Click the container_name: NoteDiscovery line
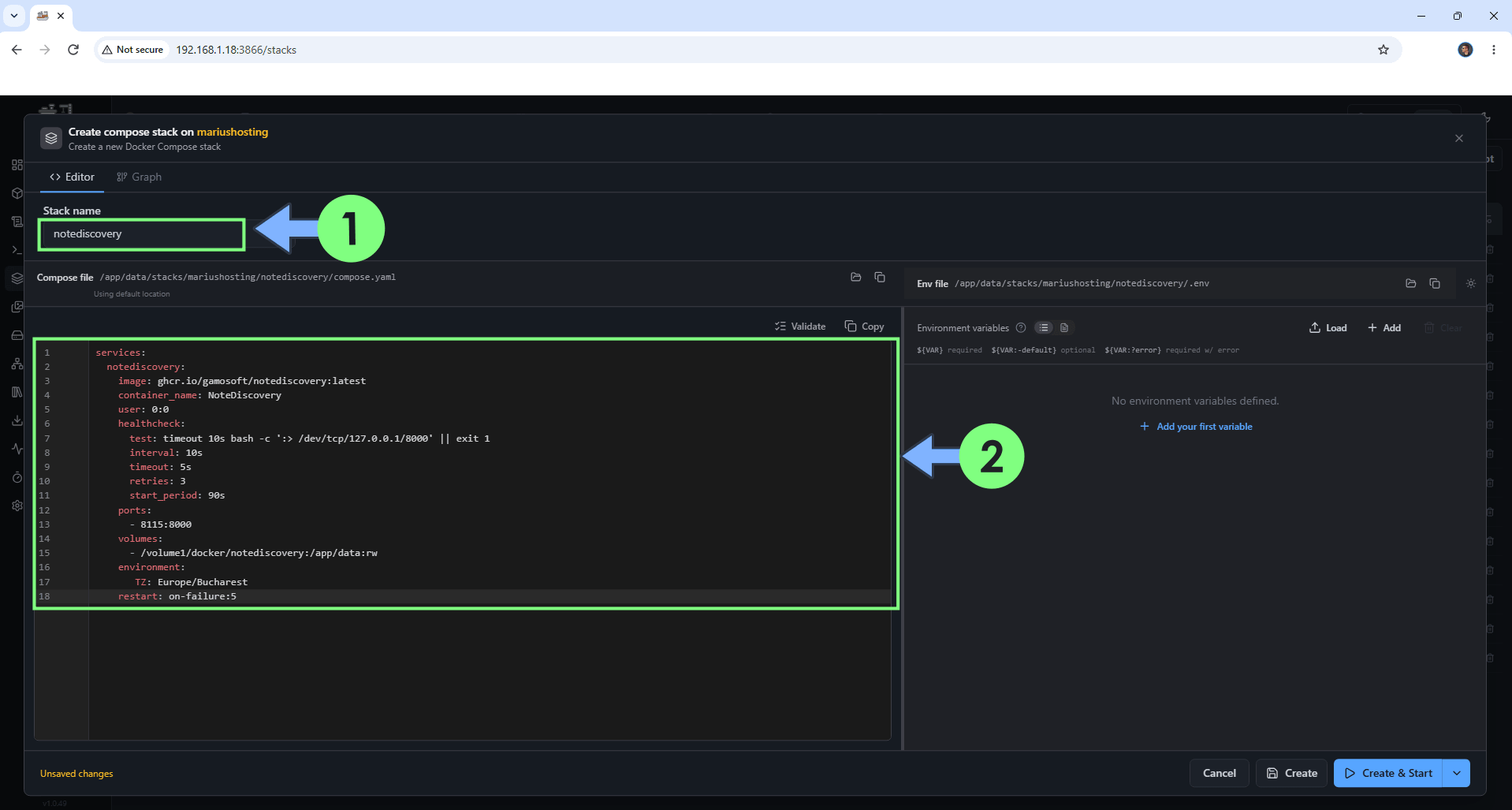The width and height of the screenshot is (1512, 810). 199,395
